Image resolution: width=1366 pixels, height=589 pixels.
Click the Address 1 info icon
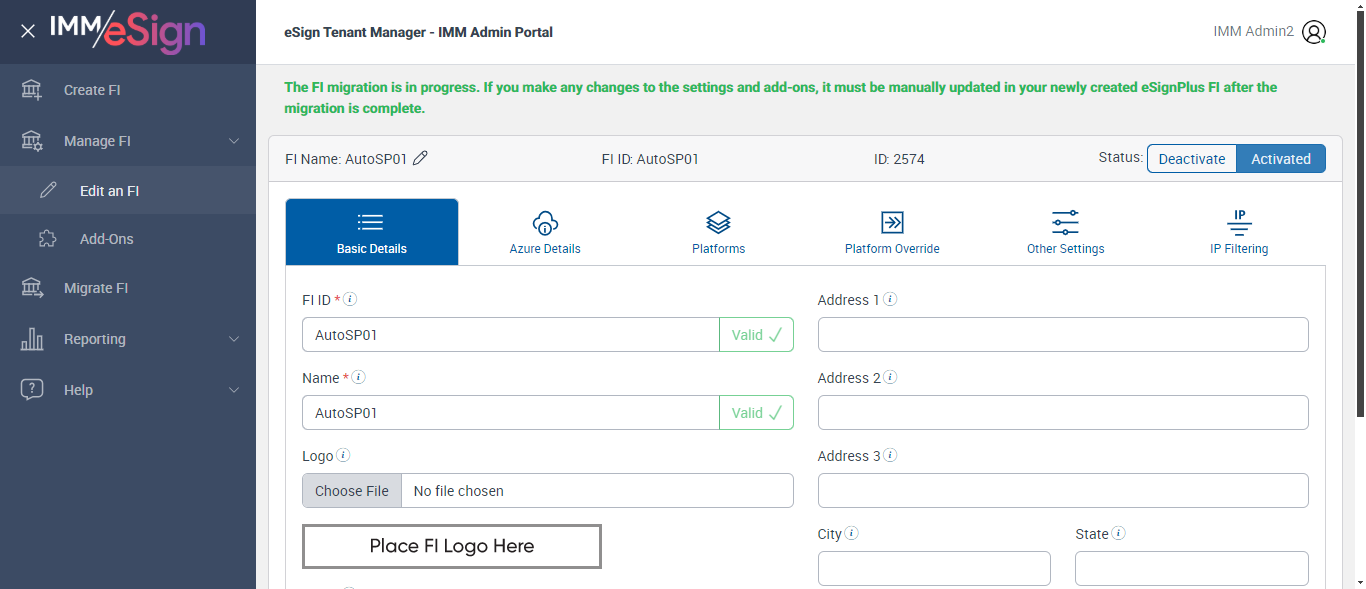point(890,299)
